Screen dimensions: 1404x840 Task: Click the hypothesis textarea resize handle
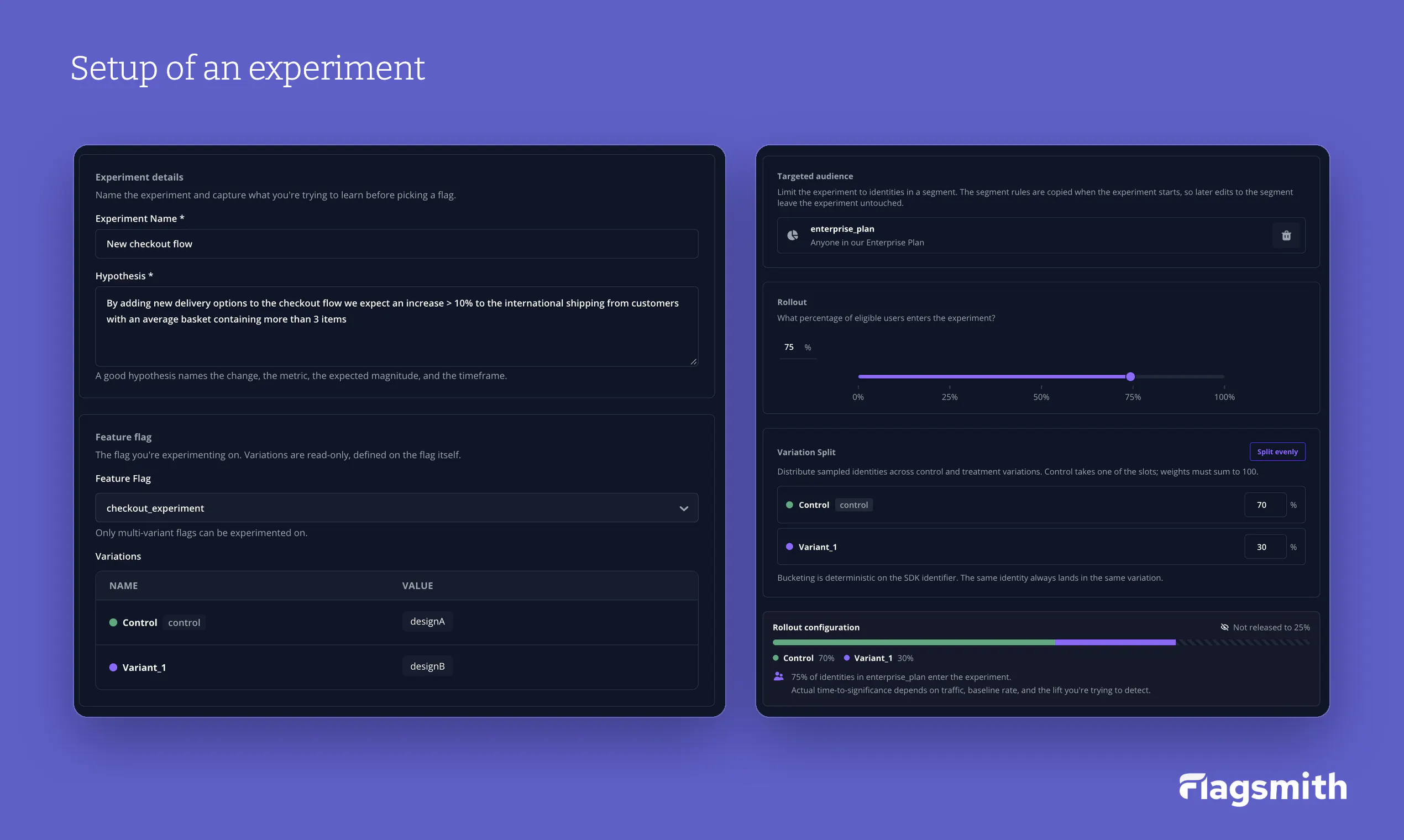click(x=693, y=361)
